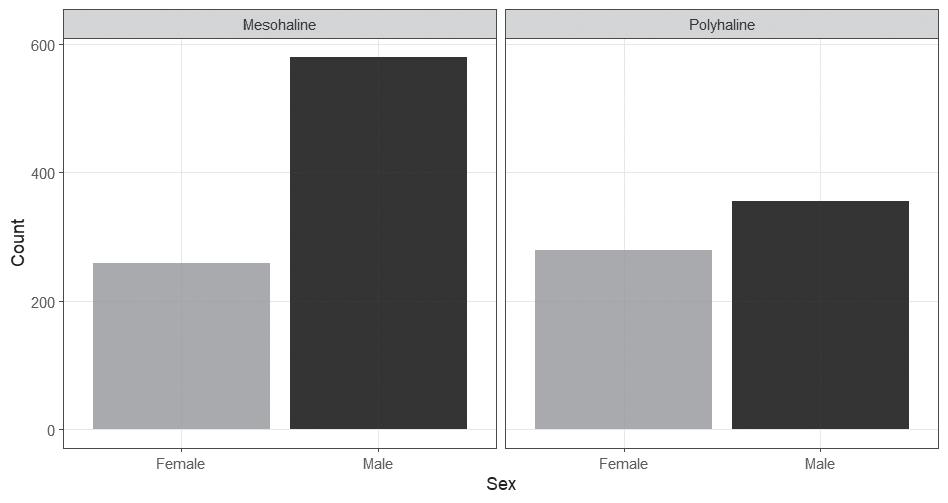This screenshot has height=503, width=948.
Task: Click empty space above Mesohaline Female bar
Action: [181, 150]
